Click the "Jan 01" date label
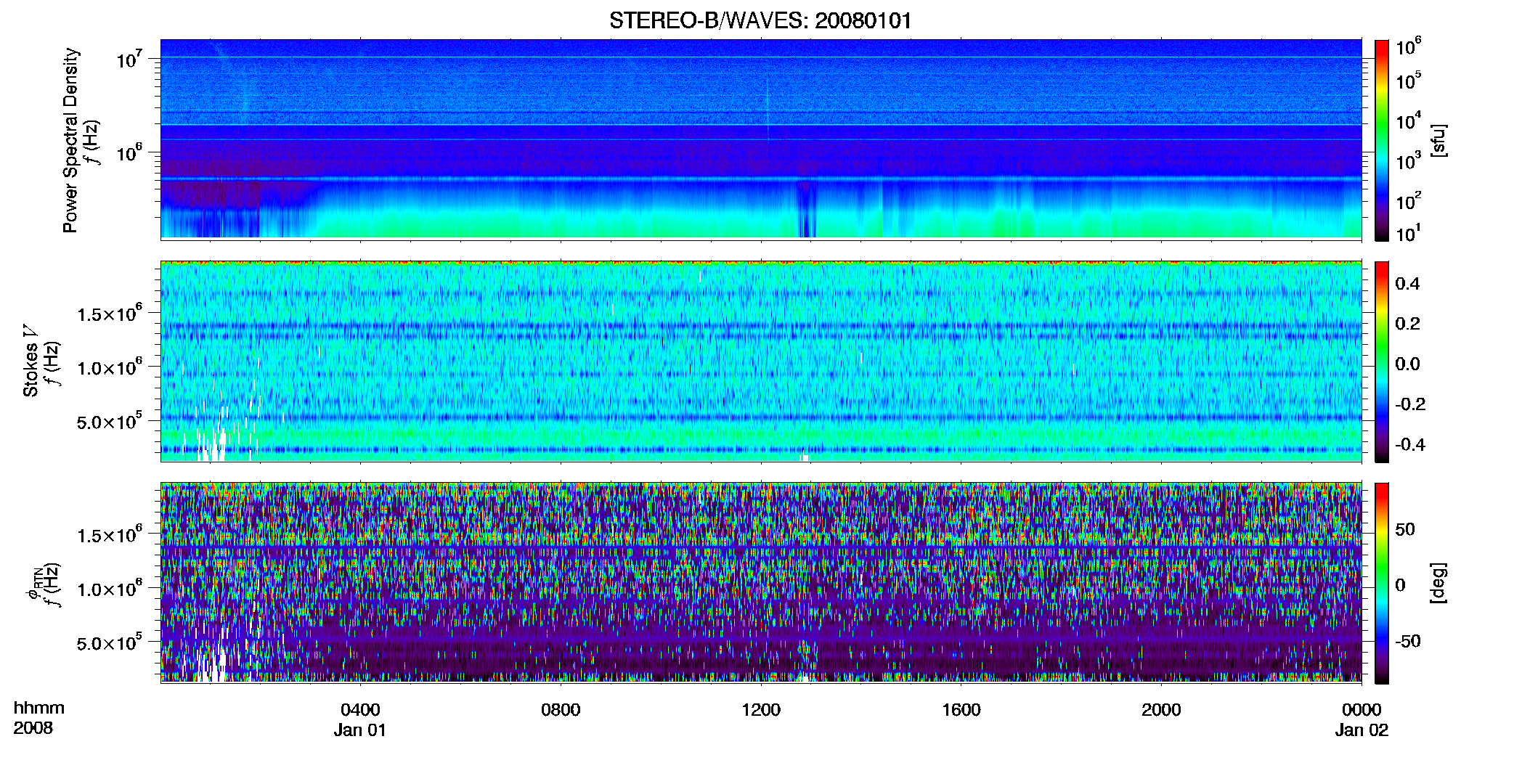 [x=360, y=730]
